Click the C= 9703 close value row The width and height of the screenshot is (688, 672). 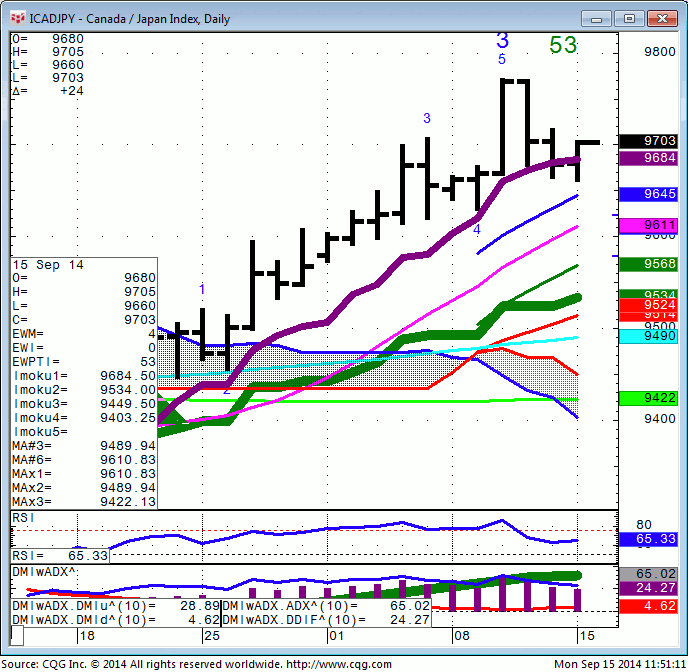pyautogui.click(x=84, y=320)
